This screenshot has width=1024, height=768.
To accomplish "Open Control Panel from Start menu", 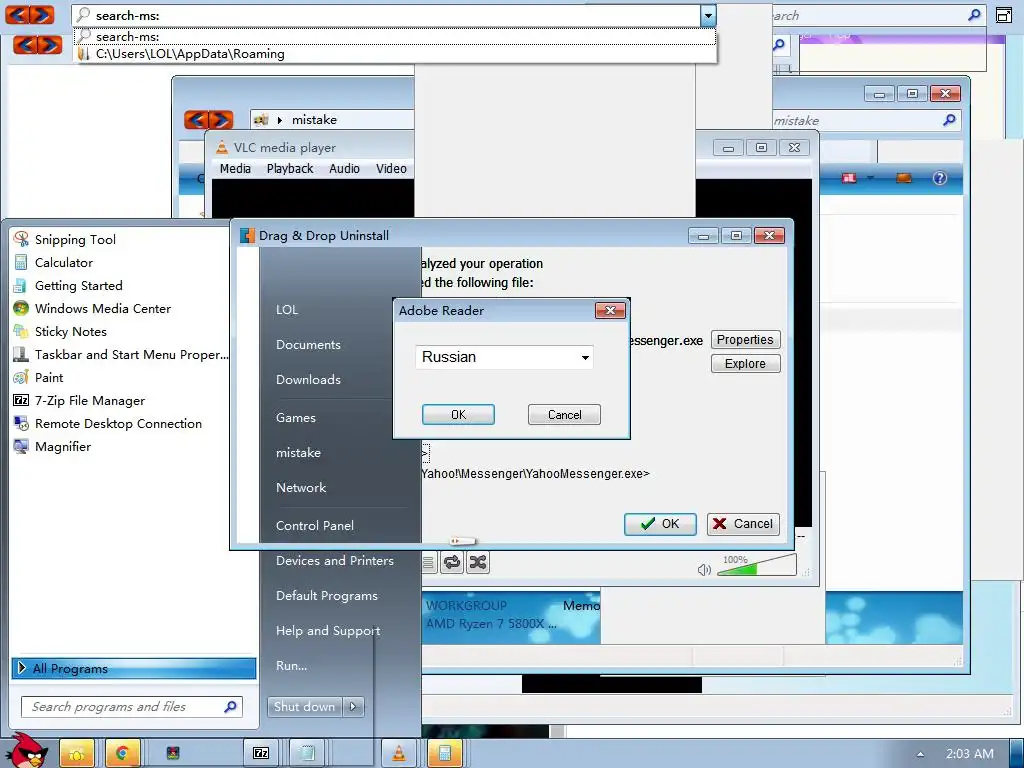I will coord(315,526).
